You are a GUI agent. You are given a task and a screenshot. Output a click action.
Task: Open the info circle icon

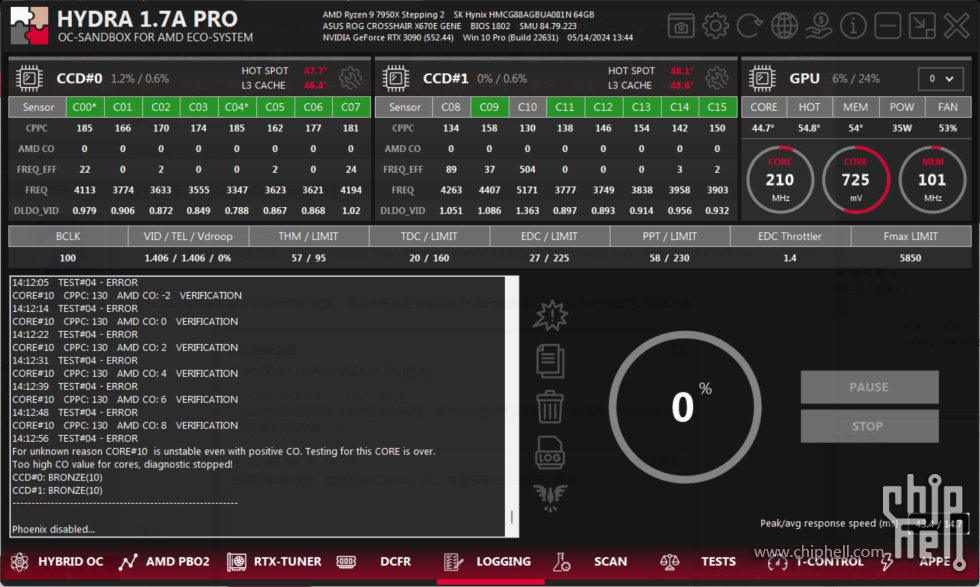(852, 26)
